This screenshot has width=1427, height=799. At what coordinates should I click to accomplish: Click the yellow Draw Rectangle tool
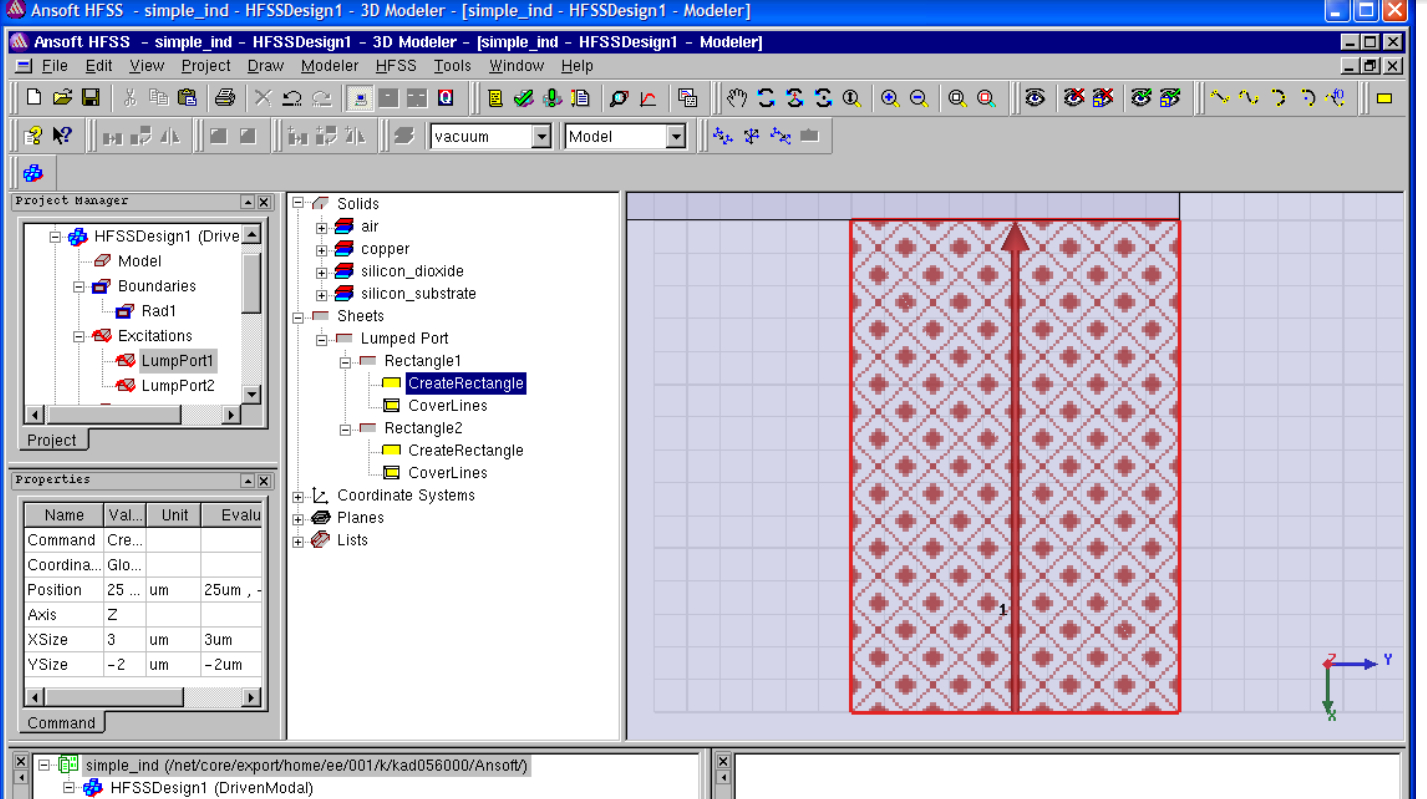pos(1385,98)
